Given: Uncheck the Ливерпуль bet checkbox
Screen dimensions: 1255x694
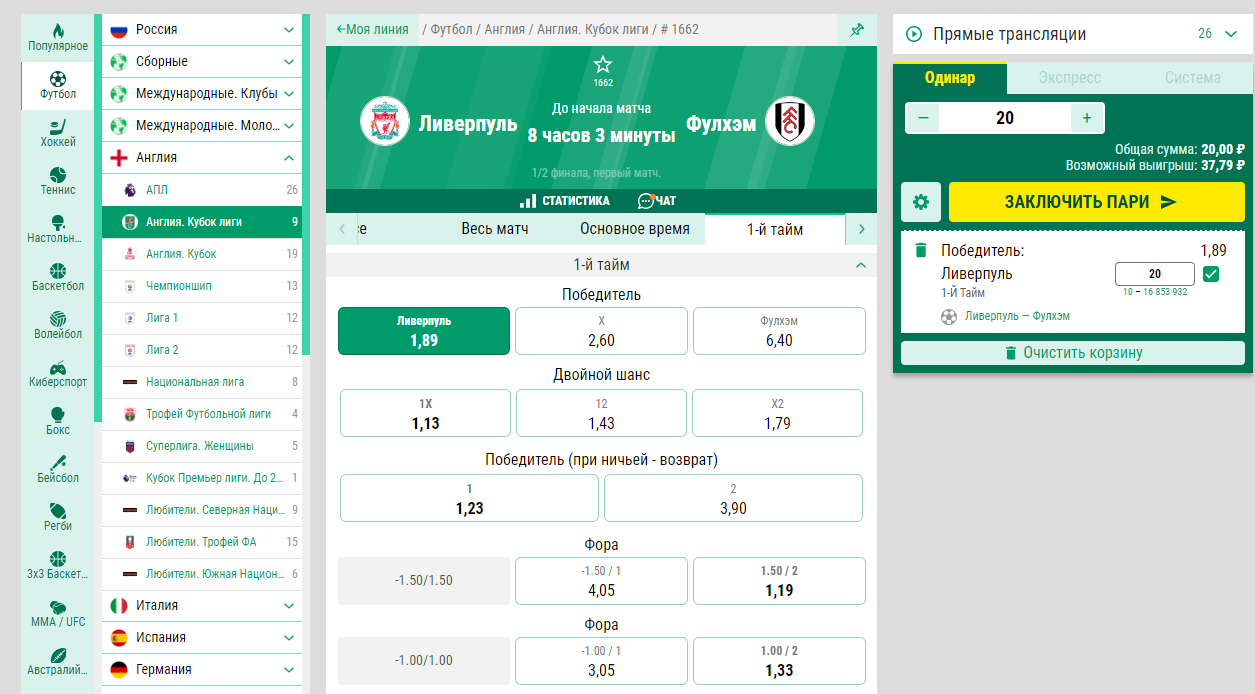Looking at the screenshot, I should [x=1211, y=274].
